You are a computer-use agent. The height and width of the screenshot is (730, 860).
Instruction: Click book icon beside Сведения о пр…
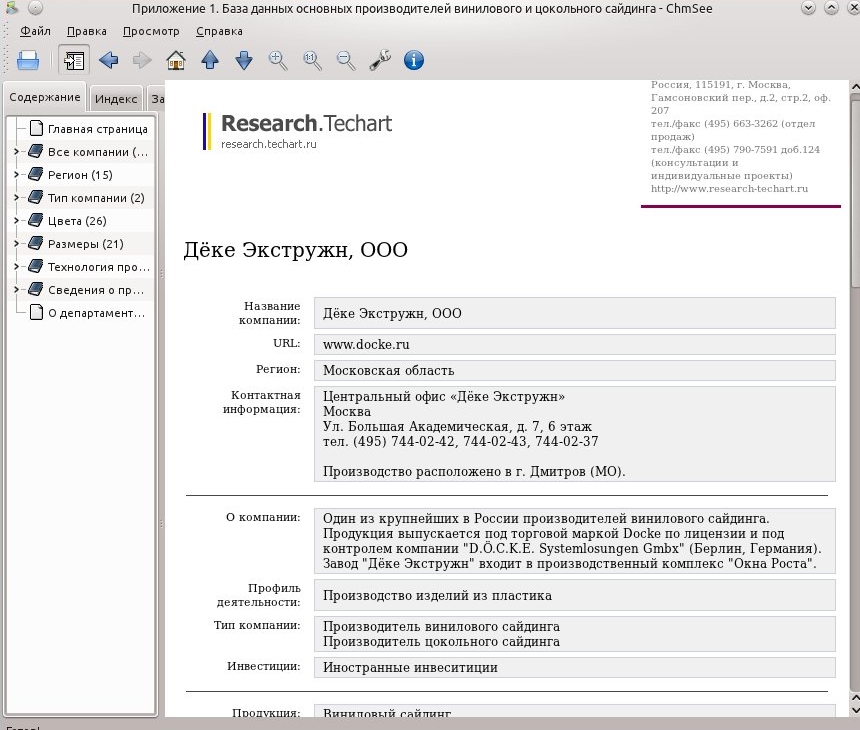(x=36, y=290)
